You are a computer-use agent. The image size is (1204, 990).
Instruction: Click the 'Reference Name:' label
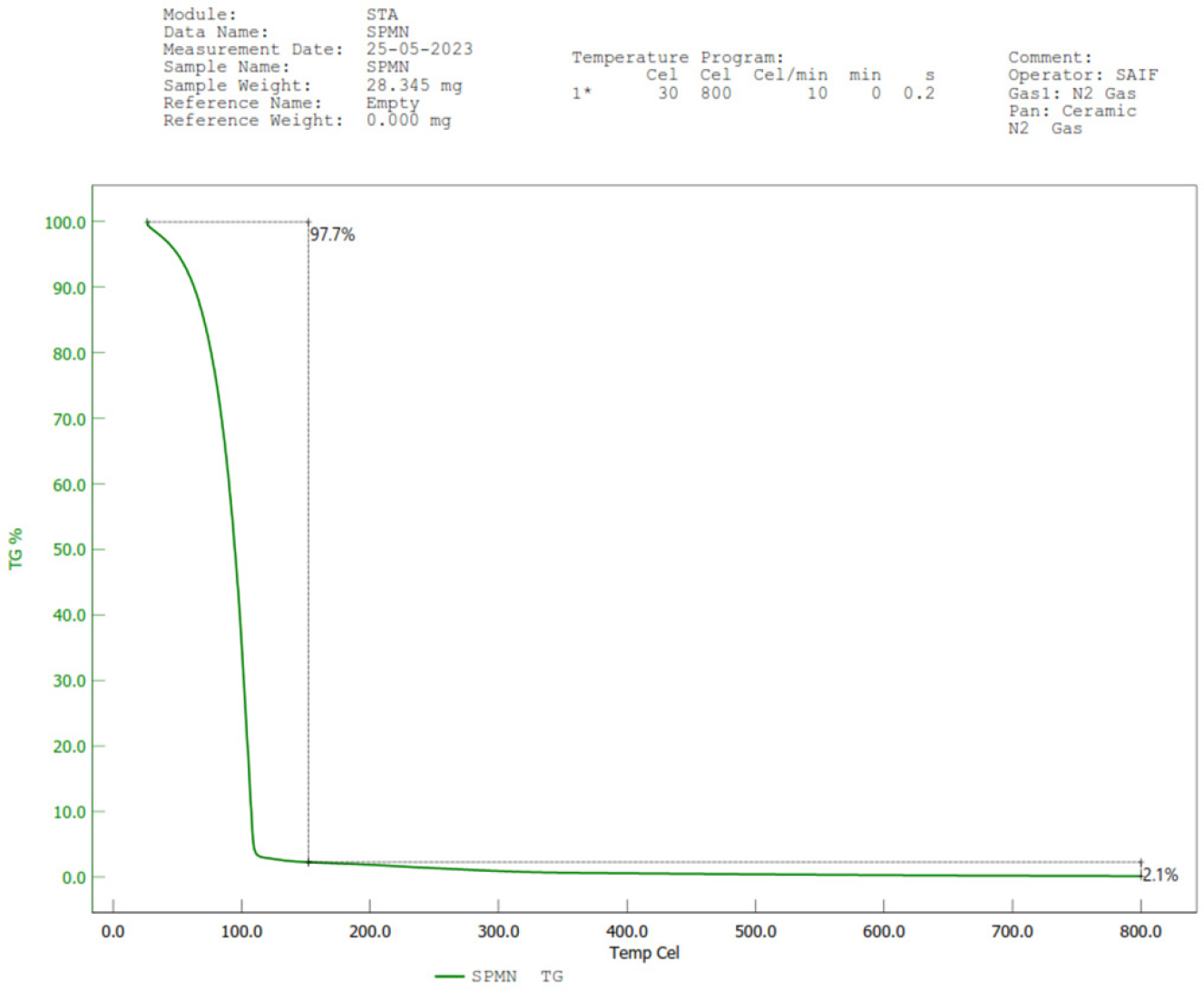(x=242, y=103)
